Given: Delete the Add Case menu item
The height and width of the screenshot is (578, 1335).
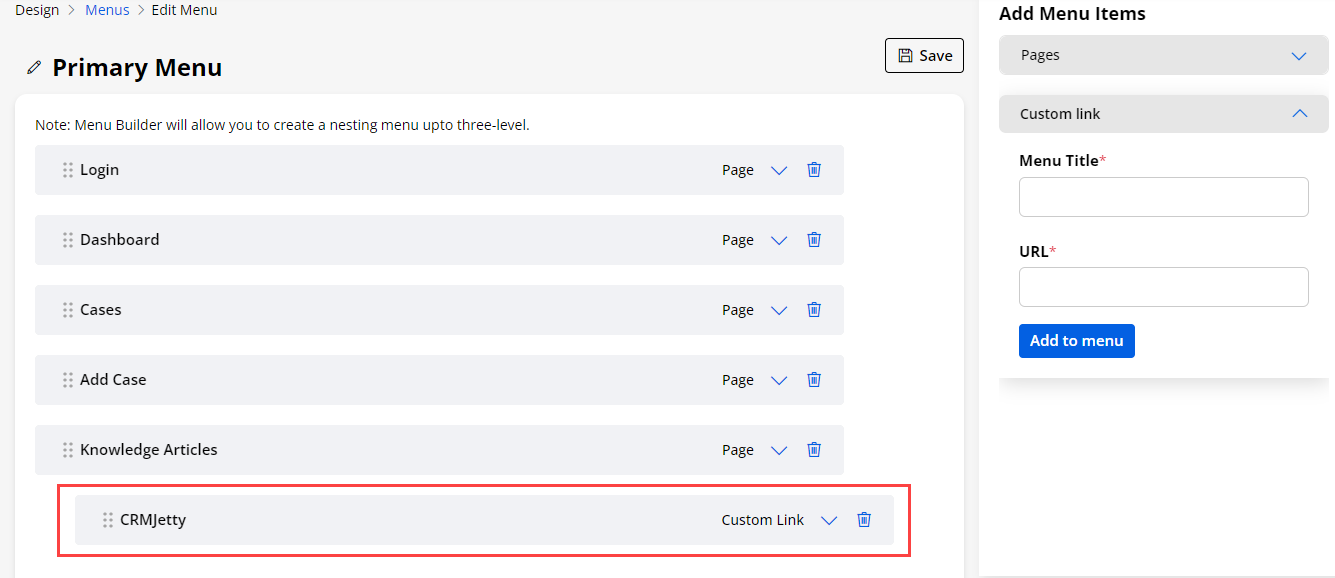Looking at the screenshot, I should [x=814, y=380].
